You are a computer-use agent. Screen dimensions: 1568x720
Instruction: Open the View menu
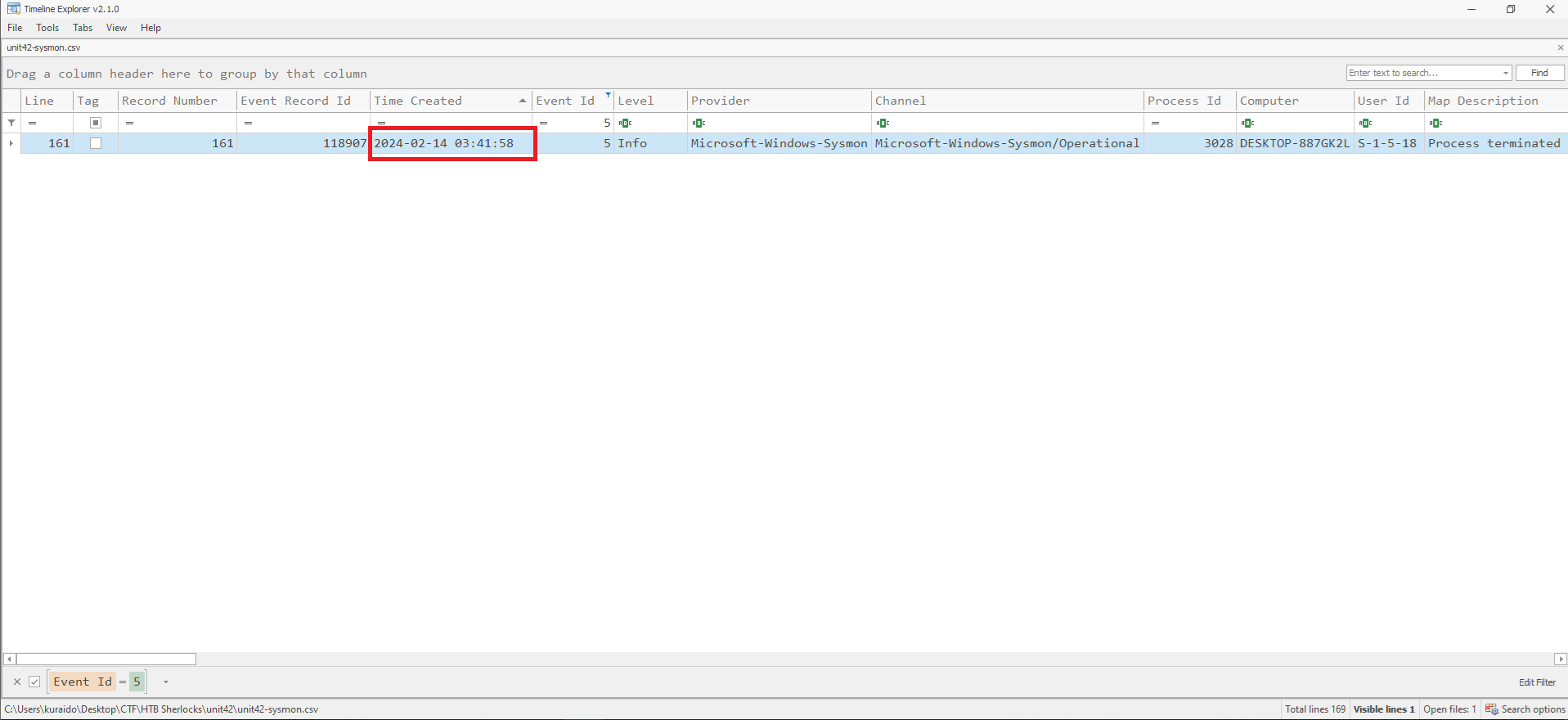pos(116,28)
